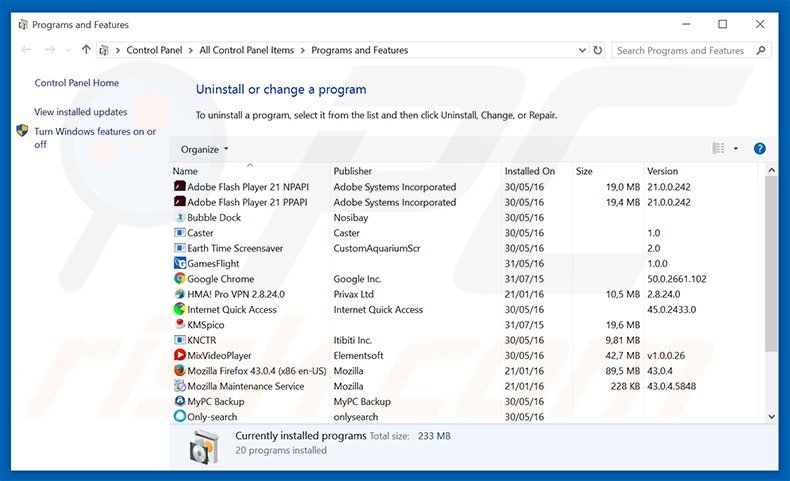Refresh the Programs and Features list
This screenshot has width=790, height=481.
click(598, 50)
